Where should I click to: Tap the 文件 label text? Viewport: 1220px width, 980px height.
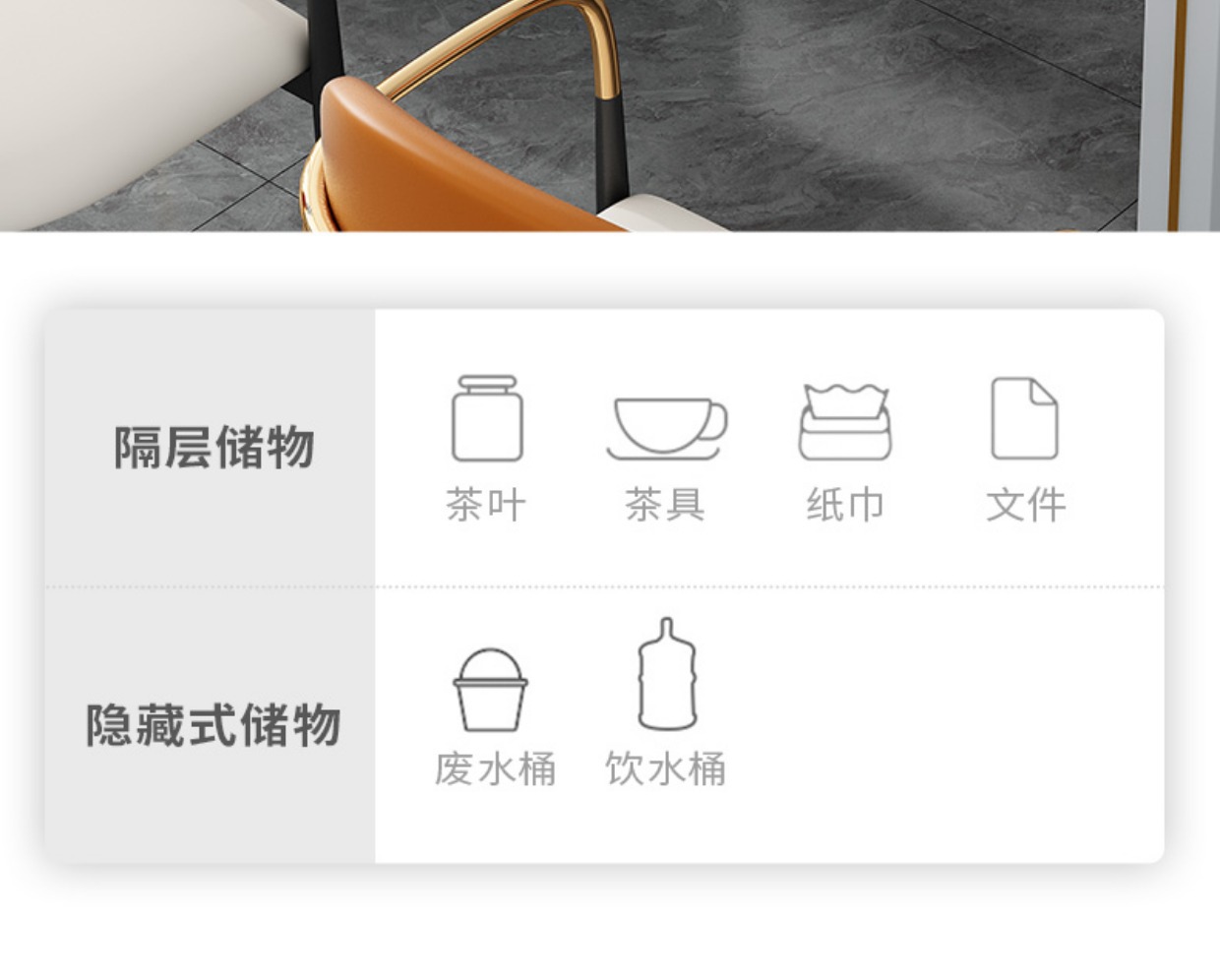[x=1026, y=505]
